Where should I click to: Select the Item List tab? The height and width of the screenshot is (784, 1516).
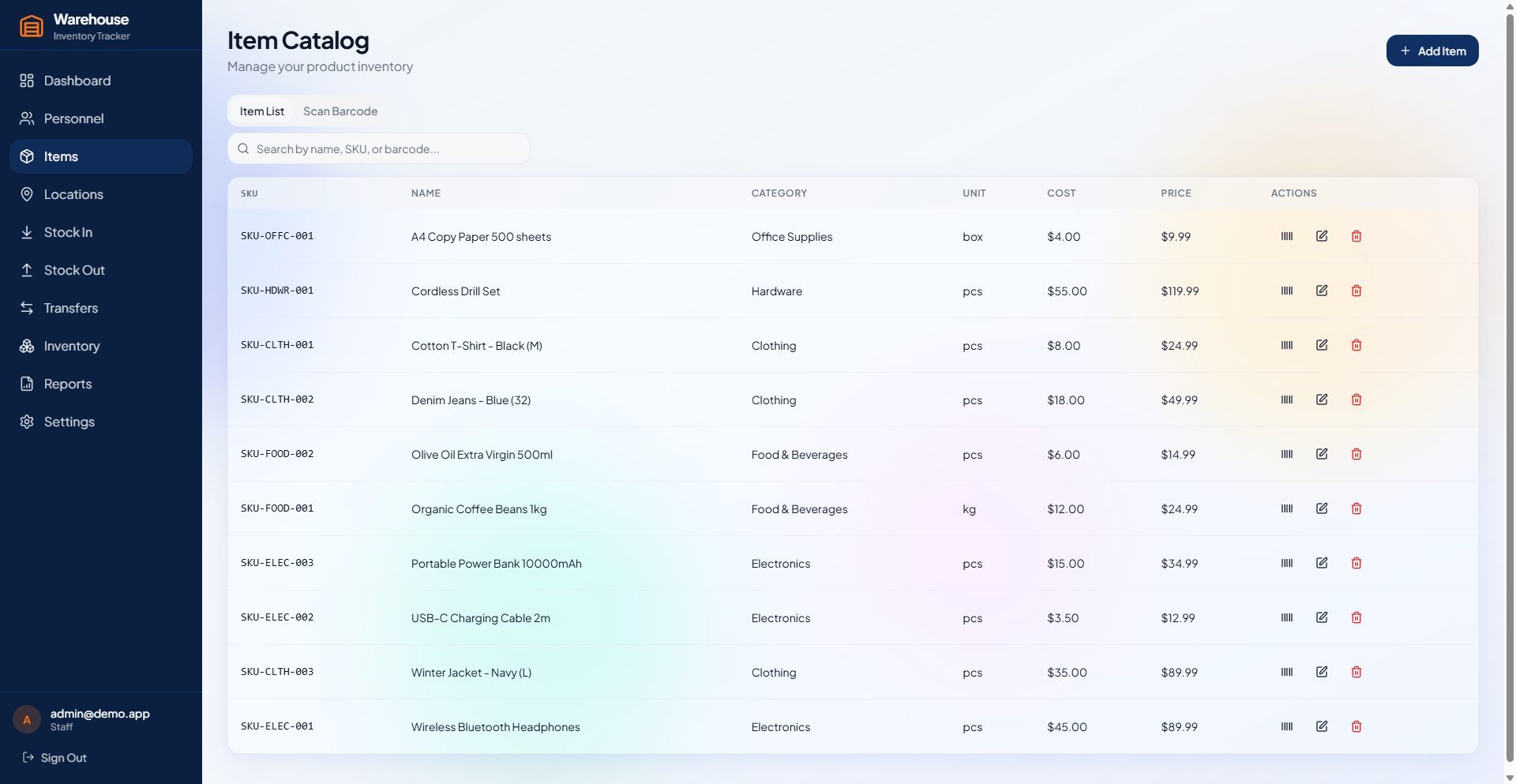point(261,111)
